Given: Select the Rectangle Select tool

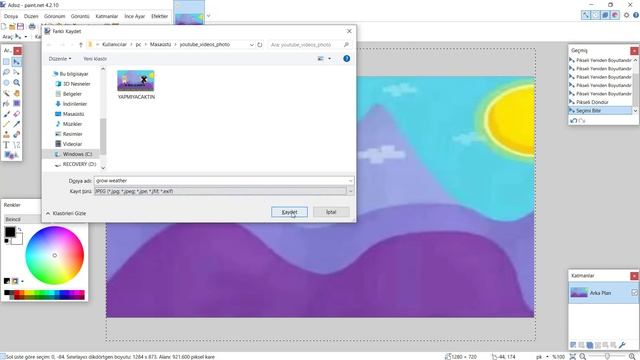Looking at the screenshot, I should coord(6,62).
